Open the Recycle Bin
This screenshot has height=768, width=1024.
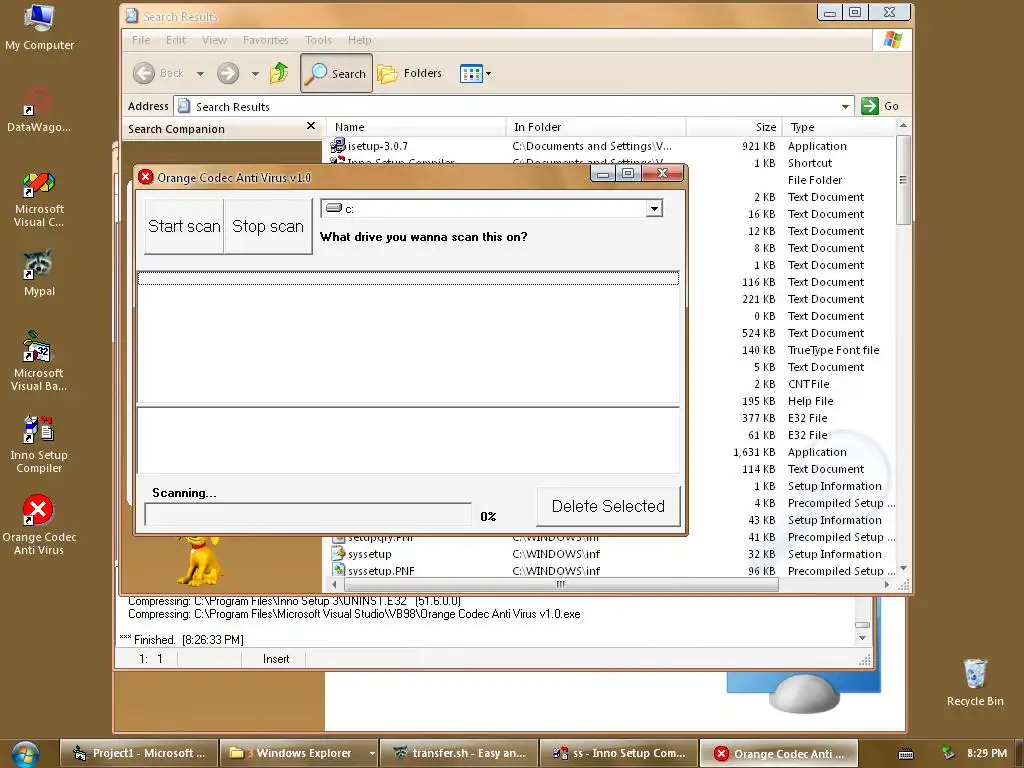click(x=975, y=682)
